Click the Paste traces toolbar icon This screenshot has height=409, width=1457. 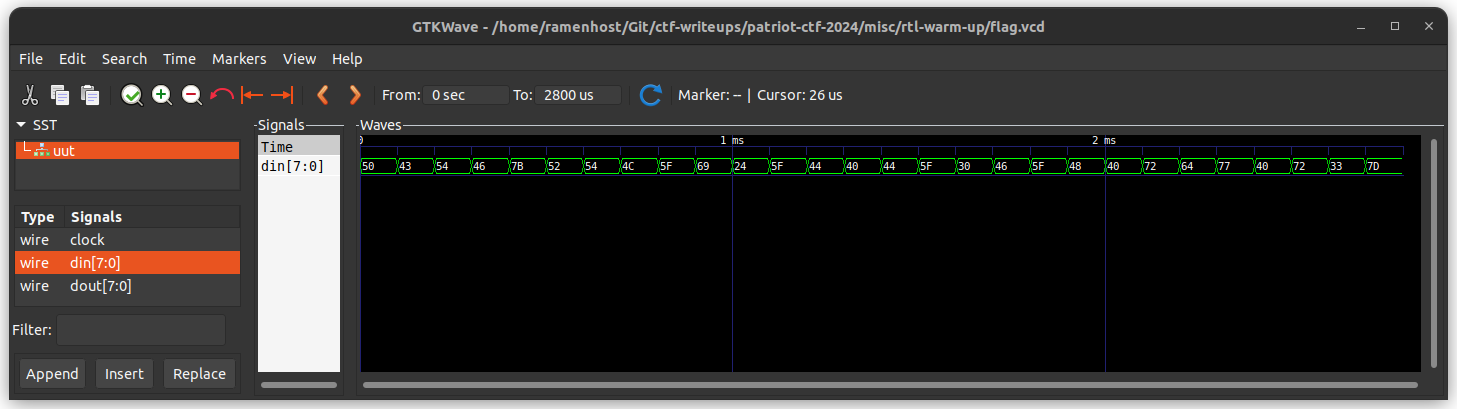point(91,95)
